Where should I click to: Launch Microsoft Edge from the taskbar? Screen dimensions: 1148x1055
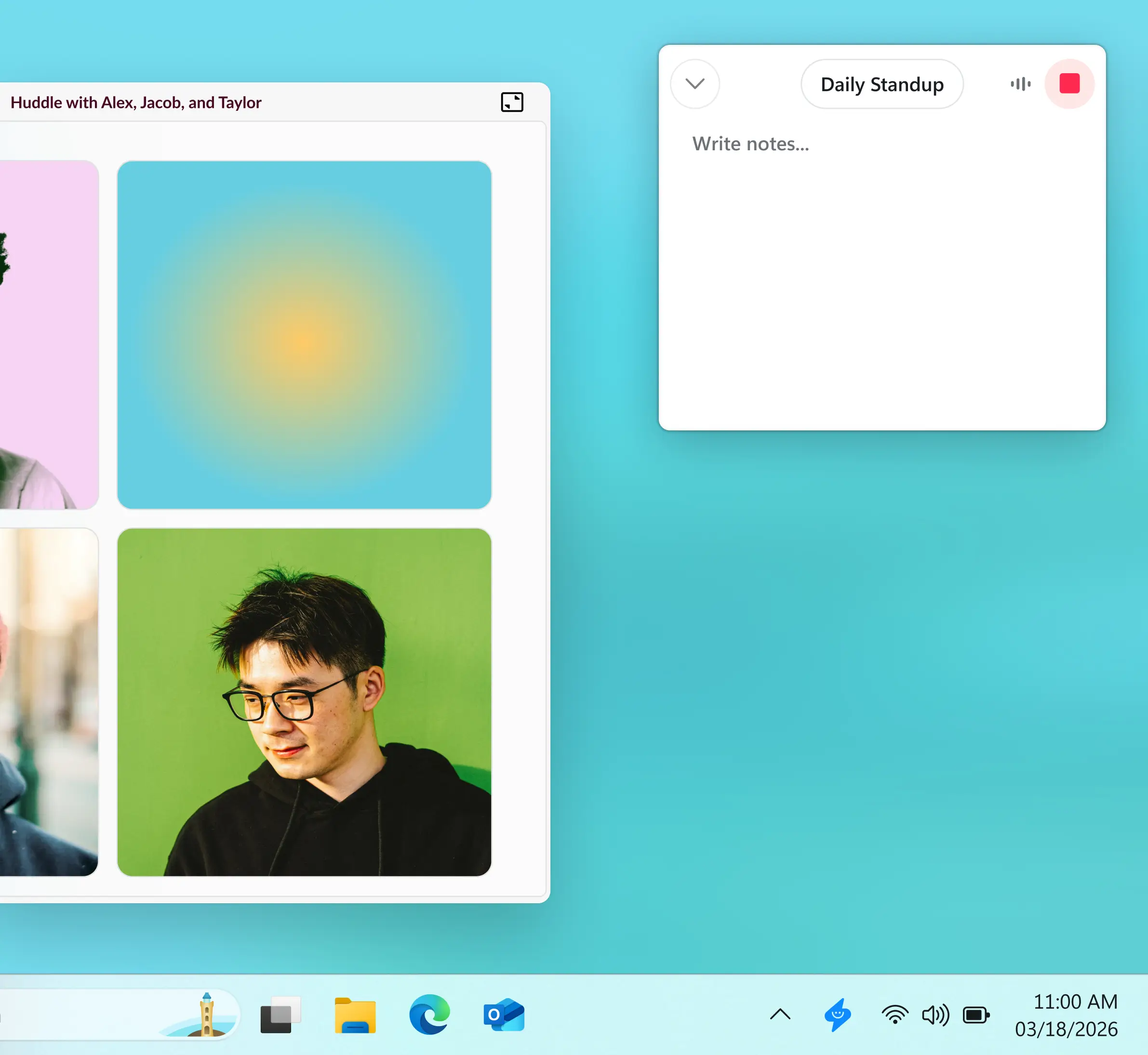pyautogui.click(x=429, y=1015)
